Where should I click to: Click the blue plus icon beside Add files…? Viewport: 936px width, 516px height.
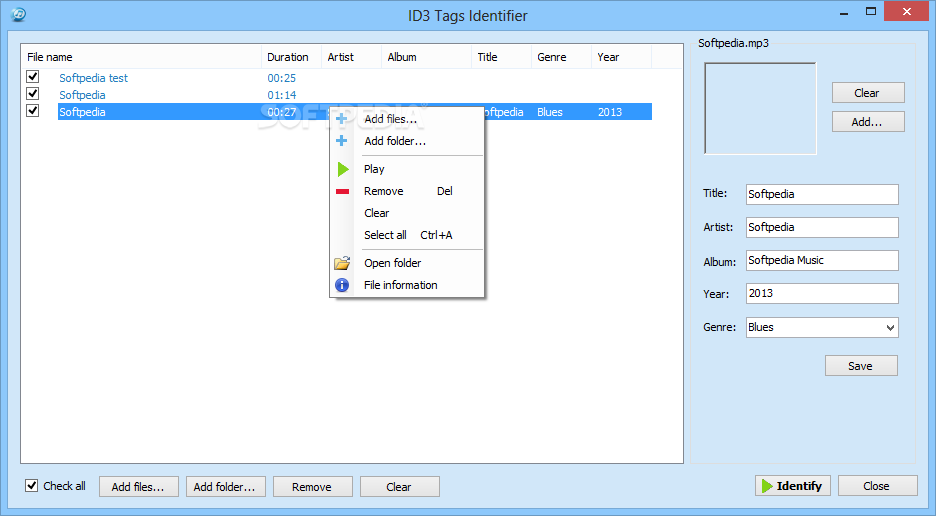[341, 119]
